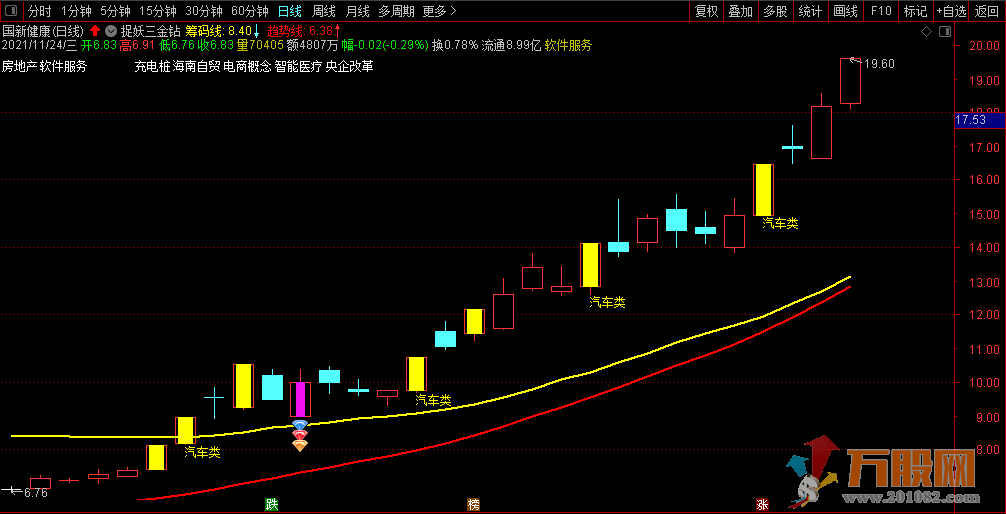Image resolution: width=1006 pixels, height=514 pixels.
Task: Switch to the 60分钟 period tab
Action: [249, 11]
